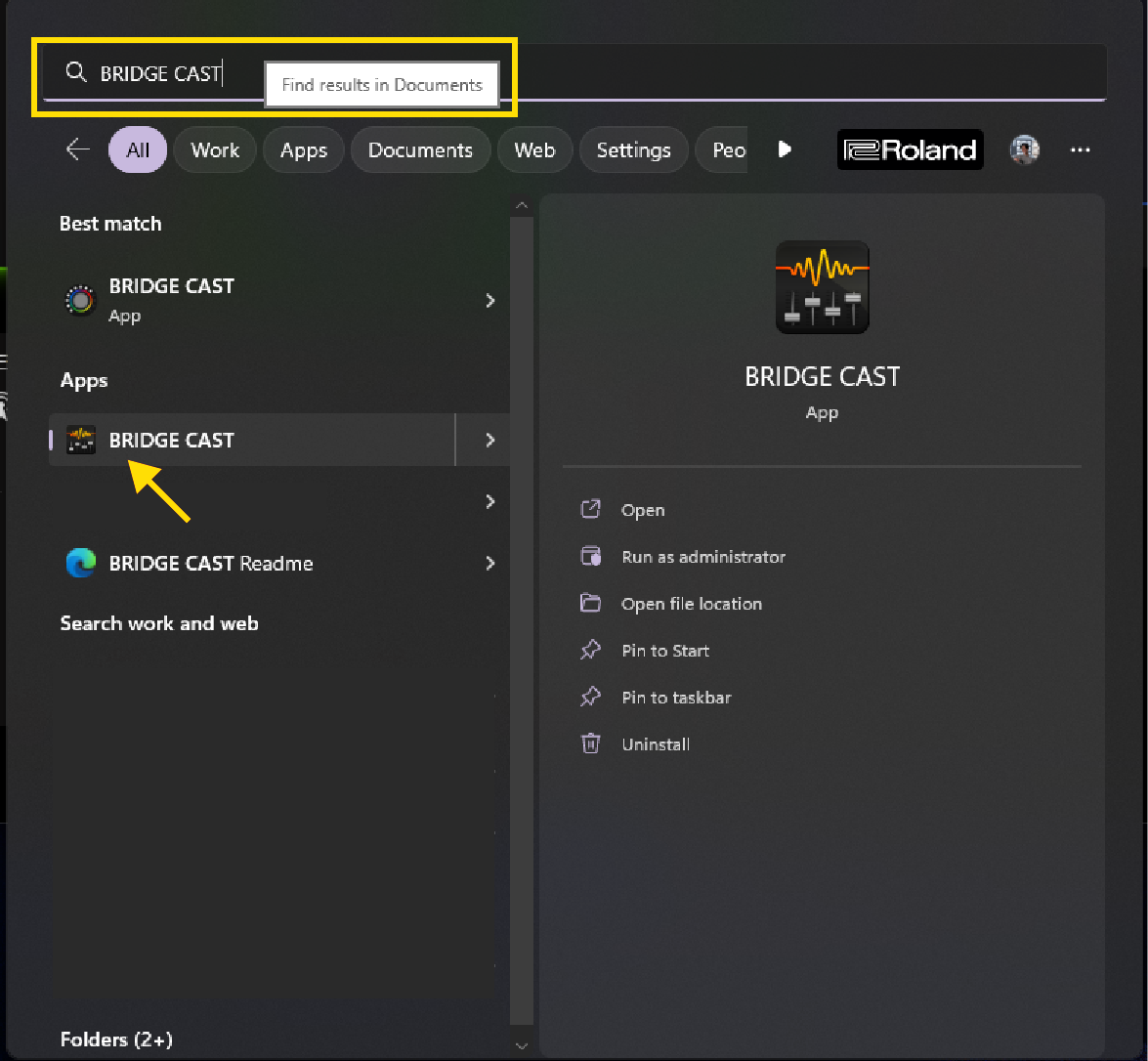The image size is (1148, 1061).
Task: Click the Uninstall trash icon
Action: pos(590,743)
